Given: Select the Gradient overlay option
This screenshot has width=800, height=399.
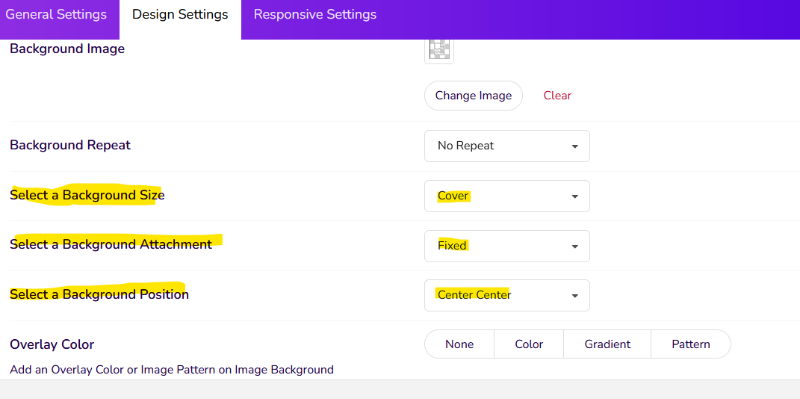Looking at the screenshot, I should point(607,344).
